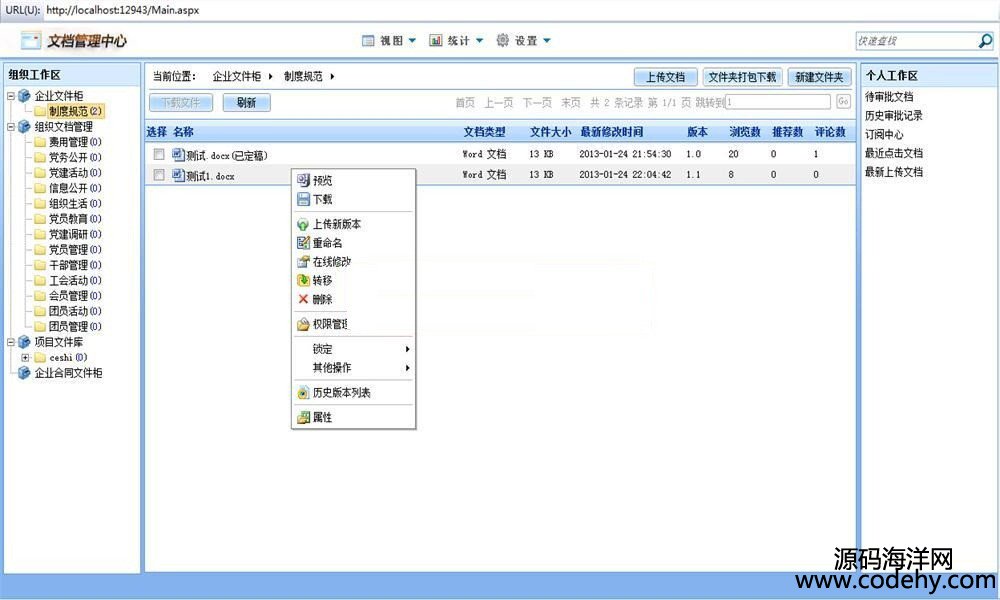The image size is (1000, 600).
Task: Collapse the 企业文件柜 tree node
Action: tap(11, 96)
